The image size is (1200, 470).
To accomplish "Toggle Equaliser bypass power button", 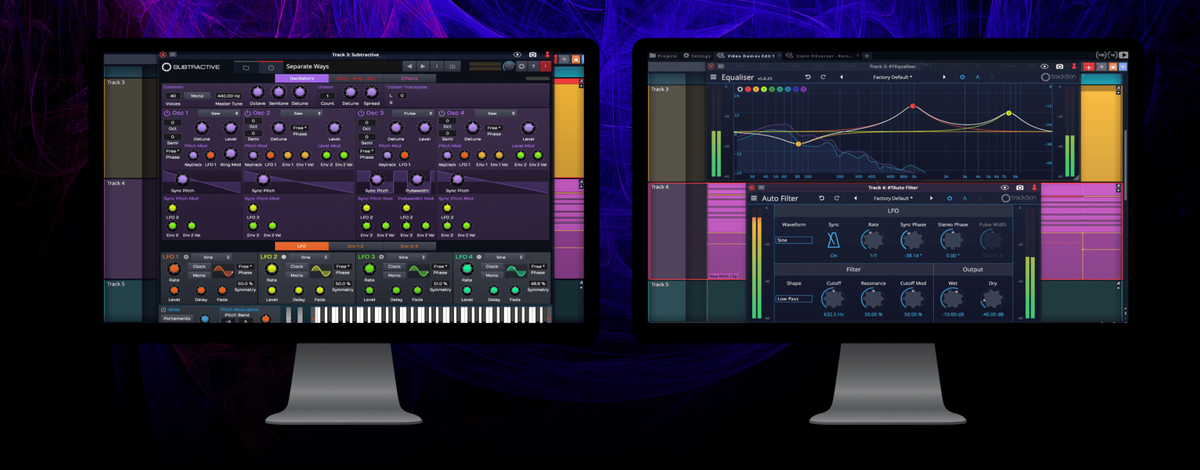I will tap(962, 77).
